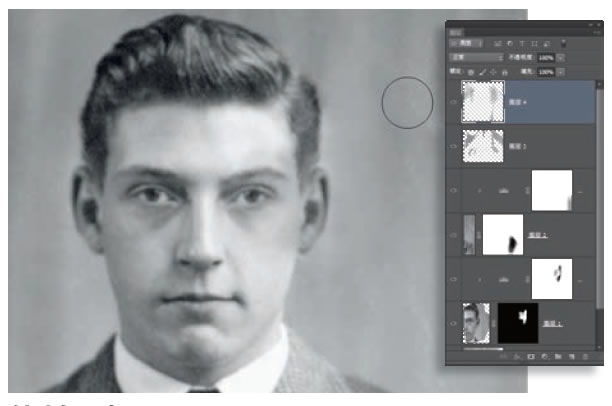Toggle visibility of the second layer
The image size is (612, 406).
tap(453, 146)
